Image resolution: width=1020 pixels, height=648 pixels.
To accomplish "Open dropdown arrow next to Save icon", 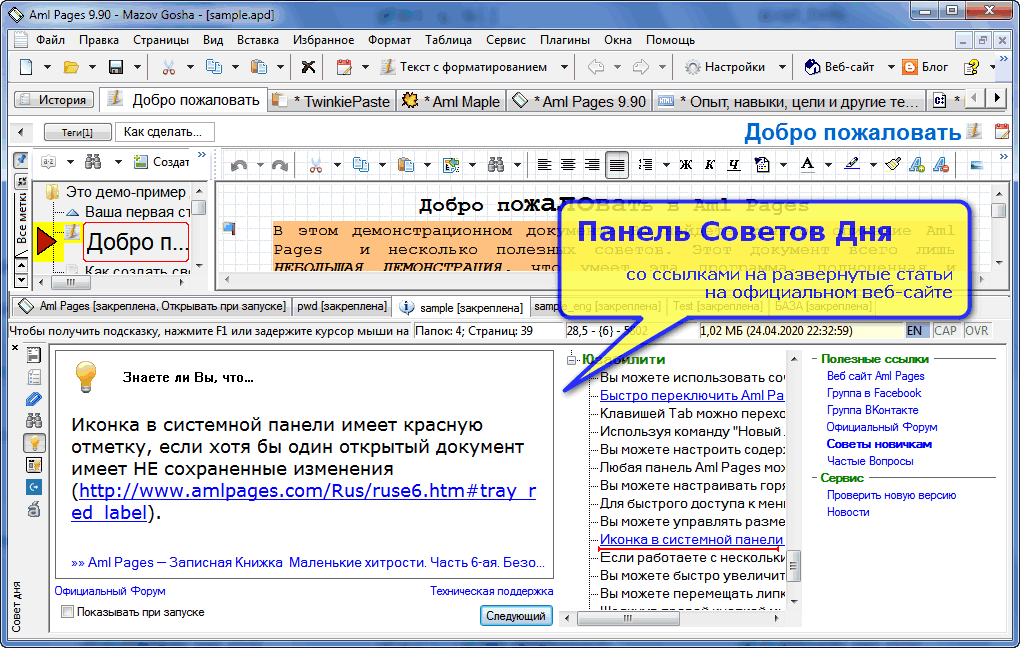I will (x=137, y=67).
